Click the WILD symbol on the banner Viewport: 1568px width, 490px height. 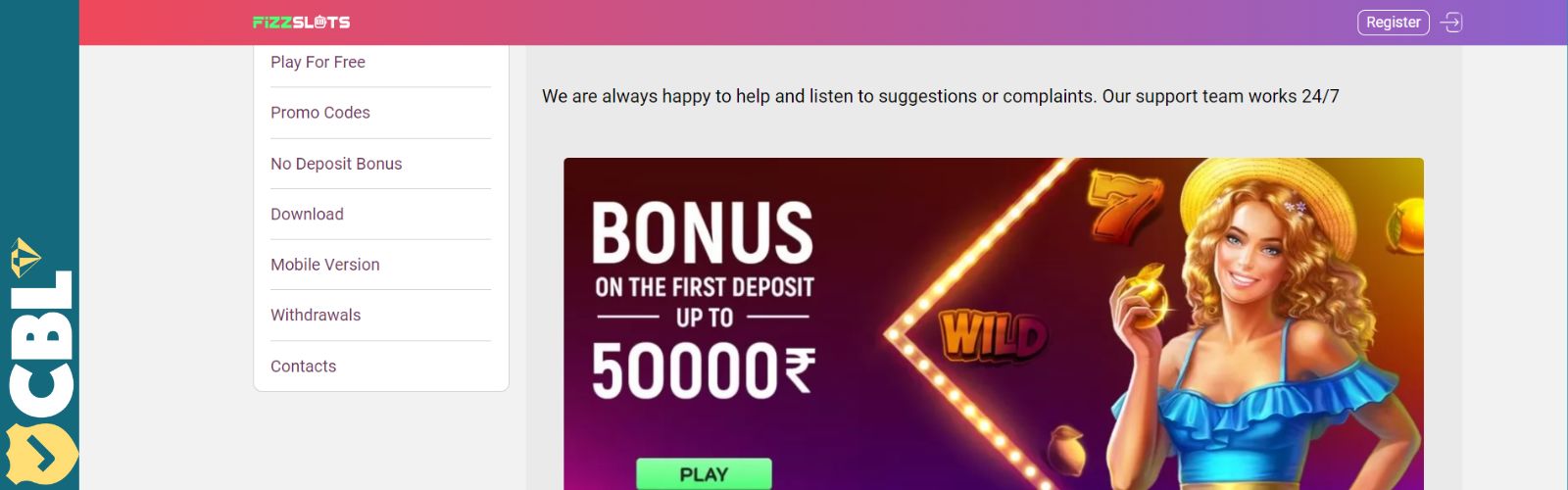993,336
